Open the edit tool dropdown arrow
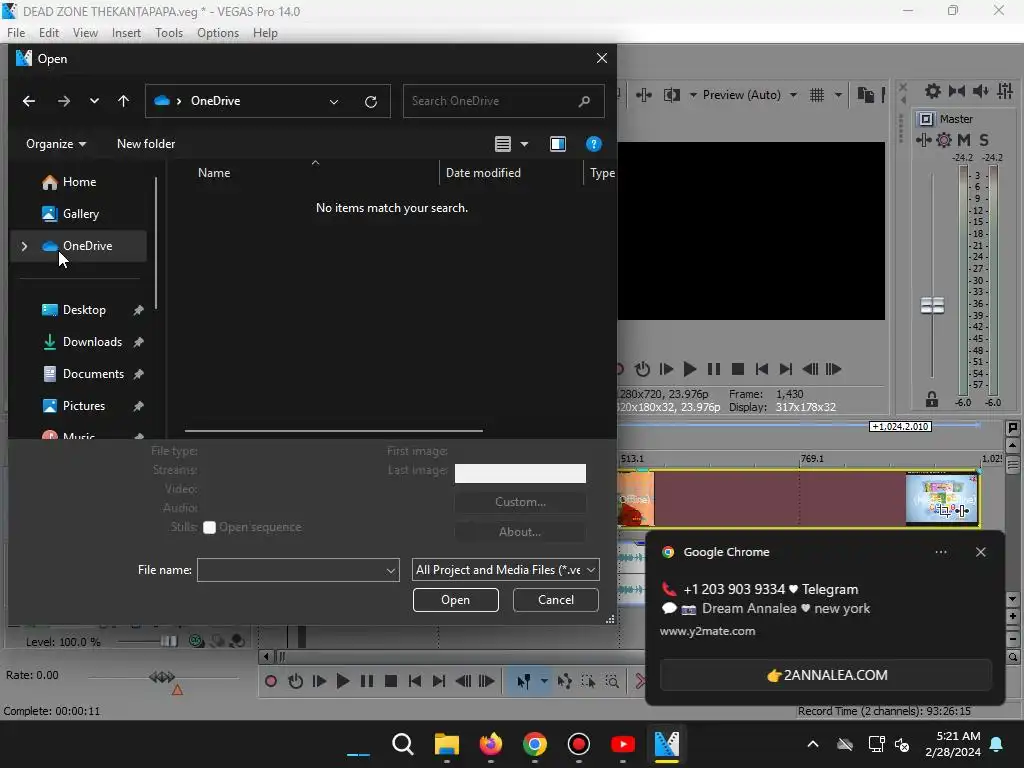 (x=544, y=682)
